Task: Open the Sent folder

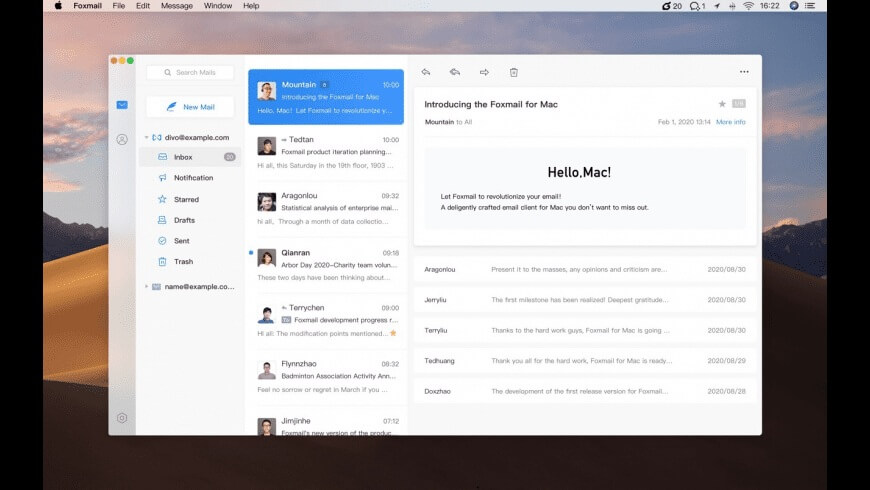Action: (190, 241)
